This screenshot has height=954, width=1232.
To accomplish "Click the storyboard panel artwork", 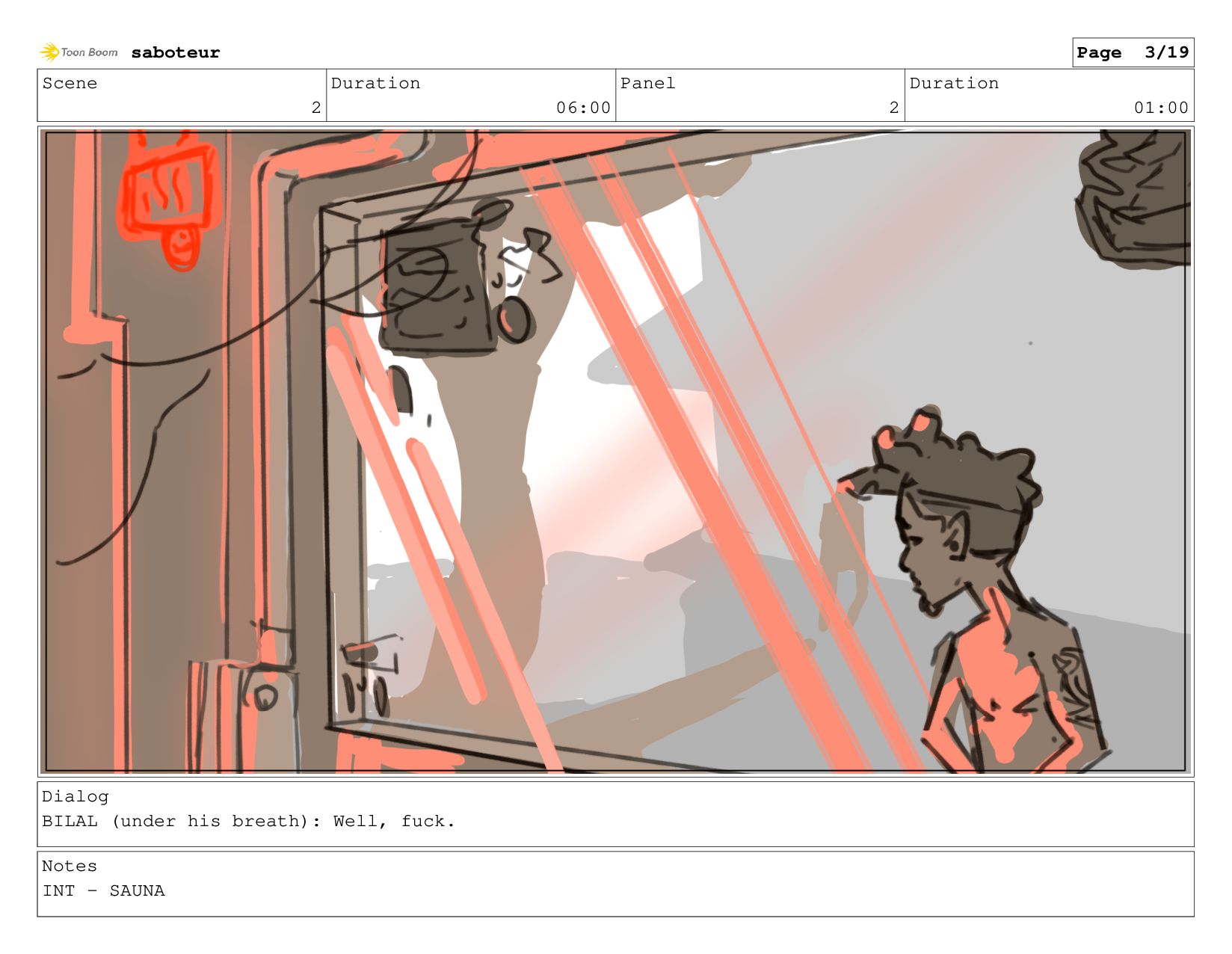I will tap(615, 452).
